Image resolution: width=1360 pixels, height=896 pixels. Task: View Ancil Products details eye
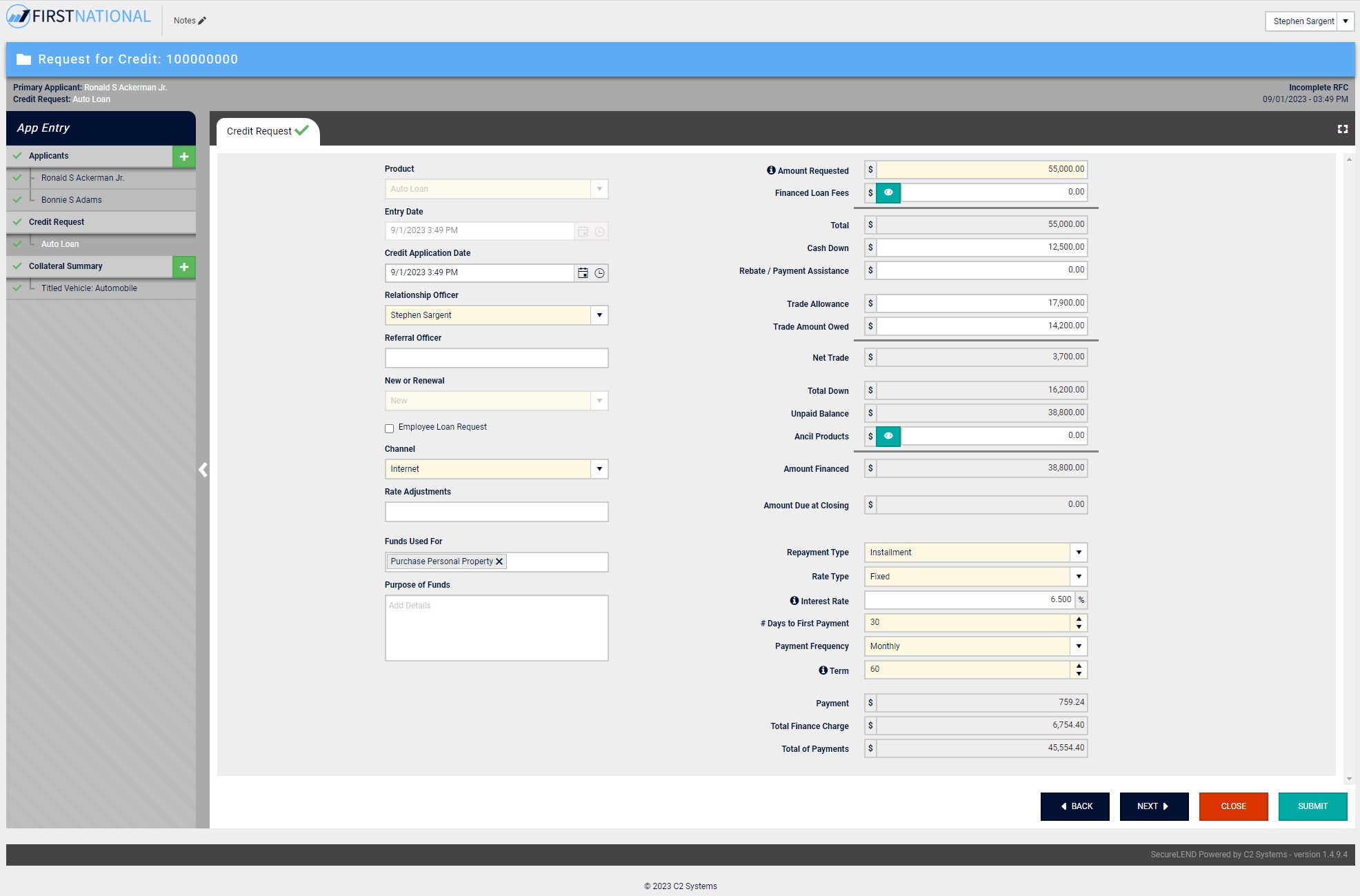pyautogui.click(x=888, y=436)
